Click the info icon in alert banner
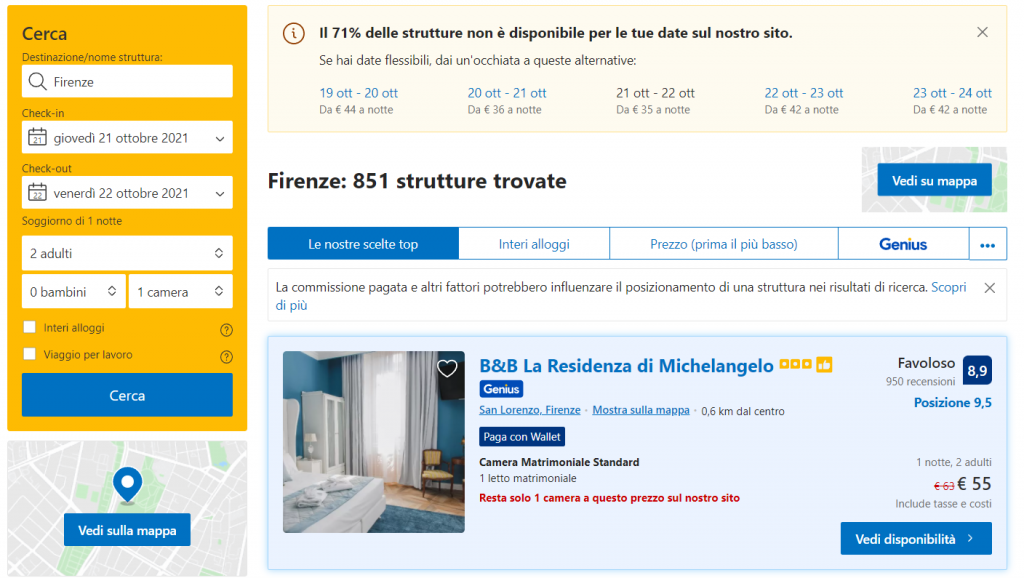The height and width of the screenshot is (578, 1024). (x=293, y=33)
